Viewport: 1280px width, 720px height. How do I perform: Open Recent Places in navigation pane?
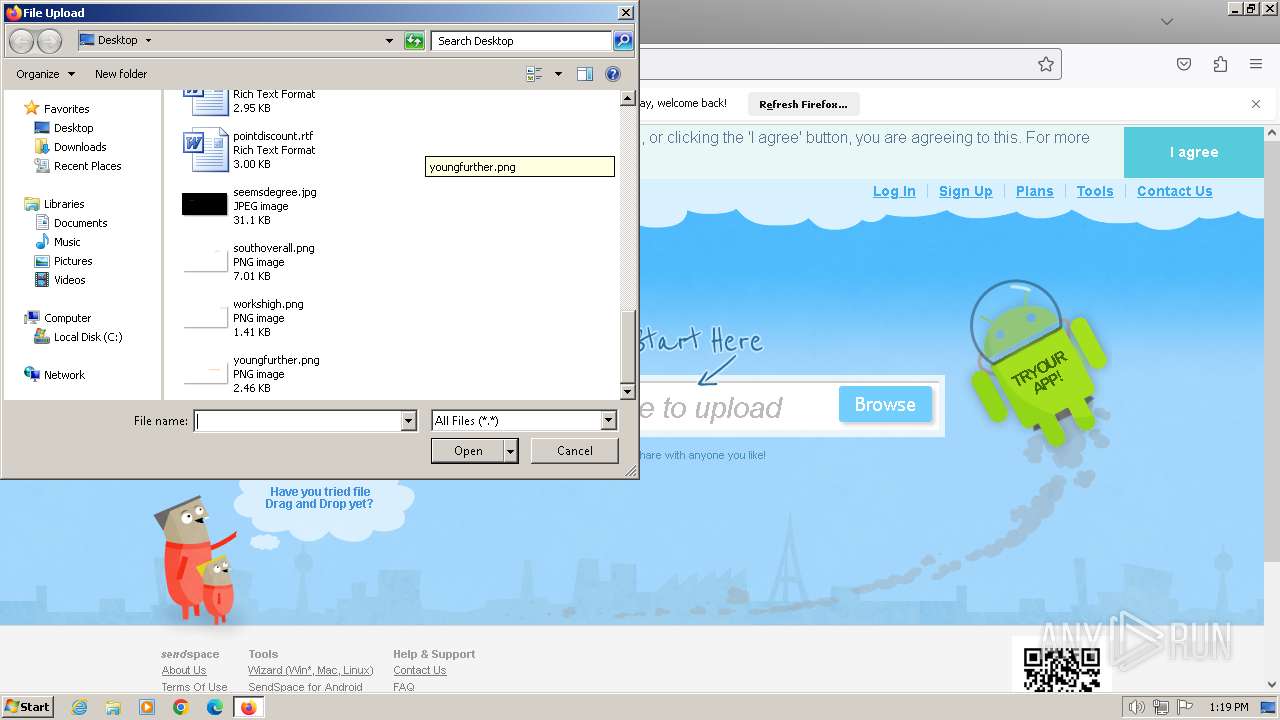pos(87,166)
